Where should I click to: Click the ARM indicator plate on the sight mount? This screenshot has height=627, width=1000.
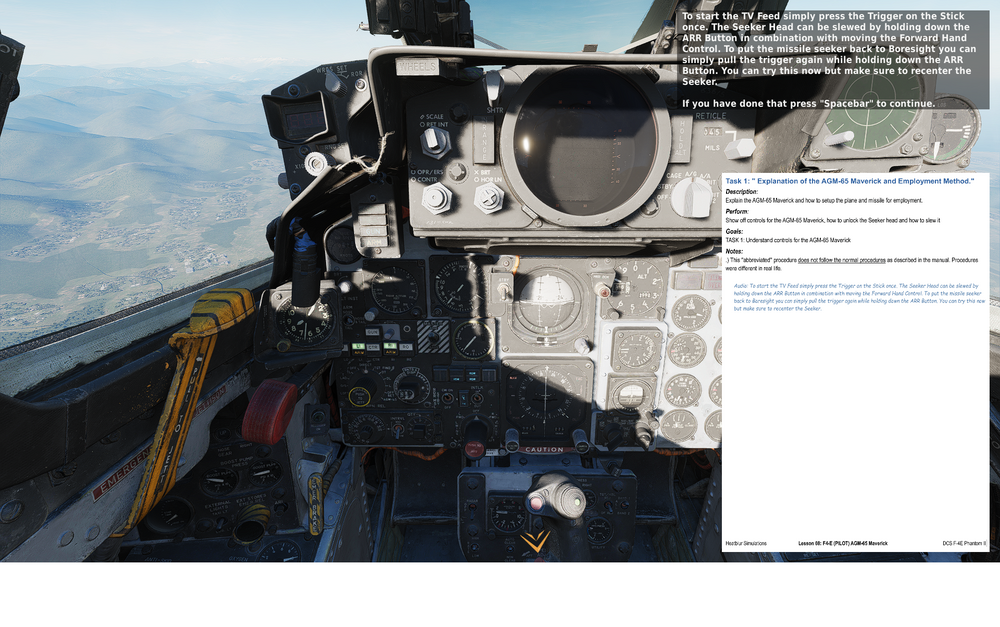[x=374, y=242]
